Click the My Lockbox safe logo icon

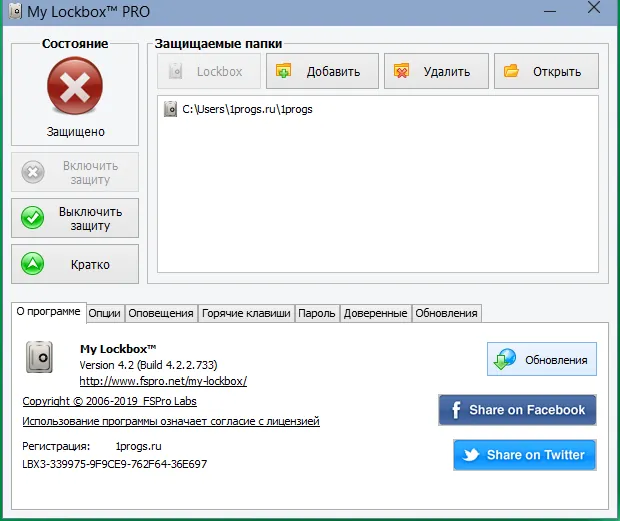click(x=39, y=357)
